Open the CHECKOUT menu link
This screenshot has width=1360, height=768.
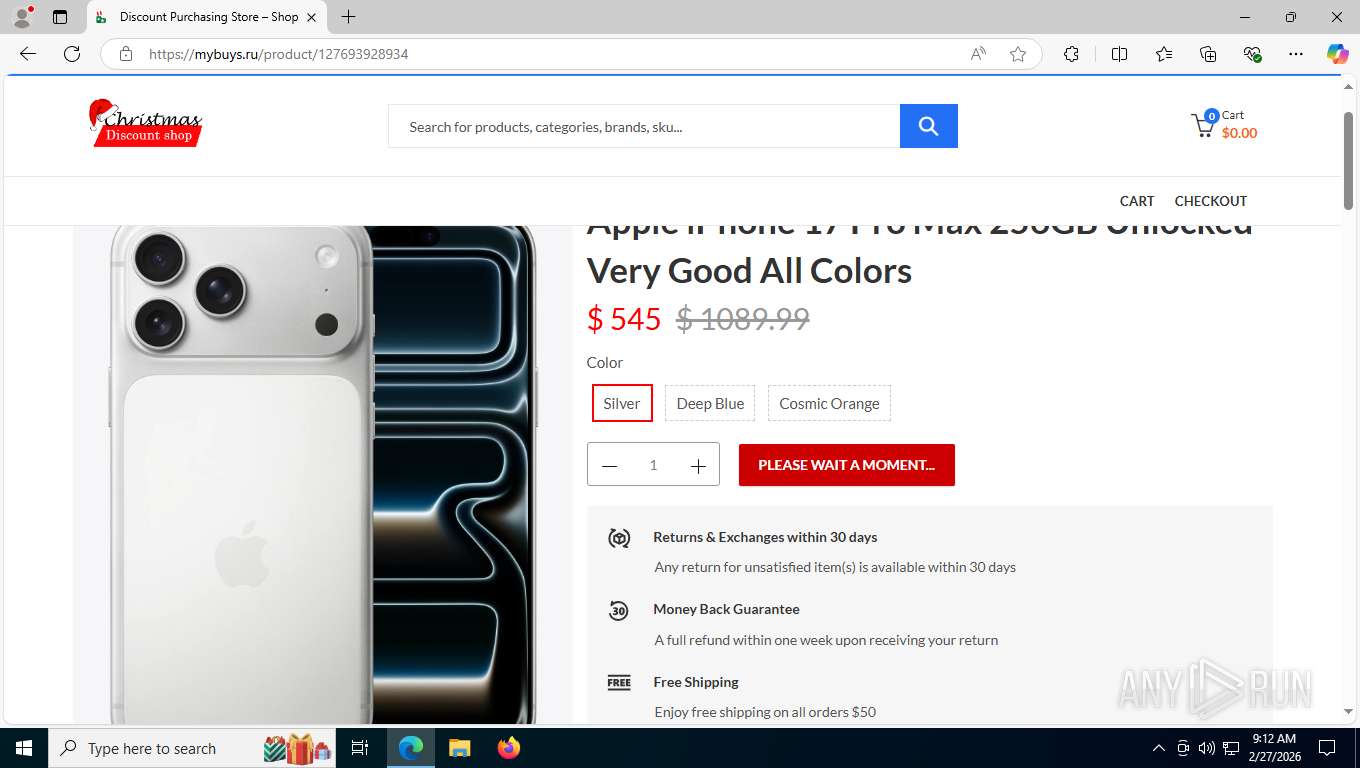click(x=1211, y=201)
